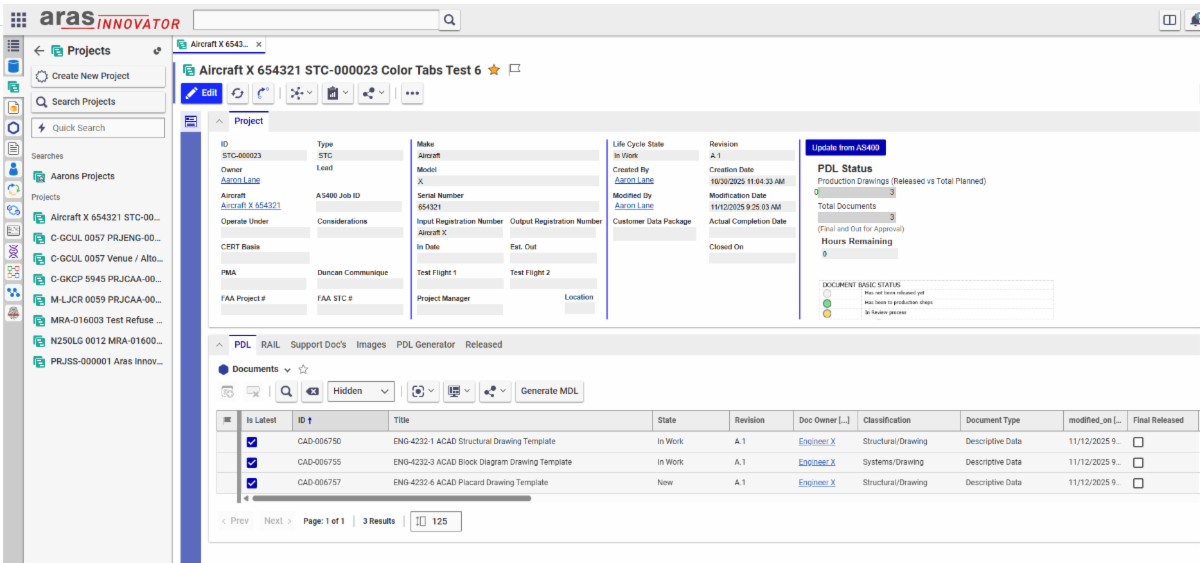Viewport: 1200px width, 563px height.
Task: Open MRA-016003 Test Refuse project in sidebar
Action: (x=99, y=320)
